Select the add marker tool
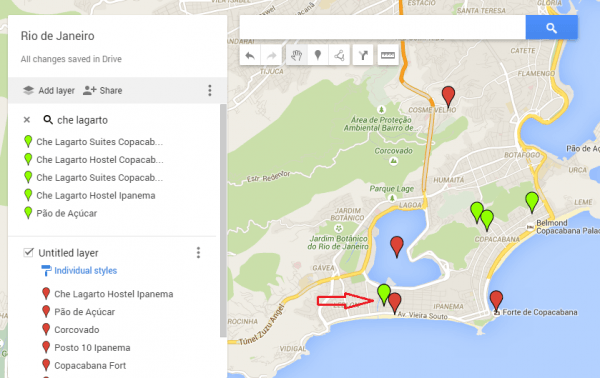600x378 pixels. [318, 56]
